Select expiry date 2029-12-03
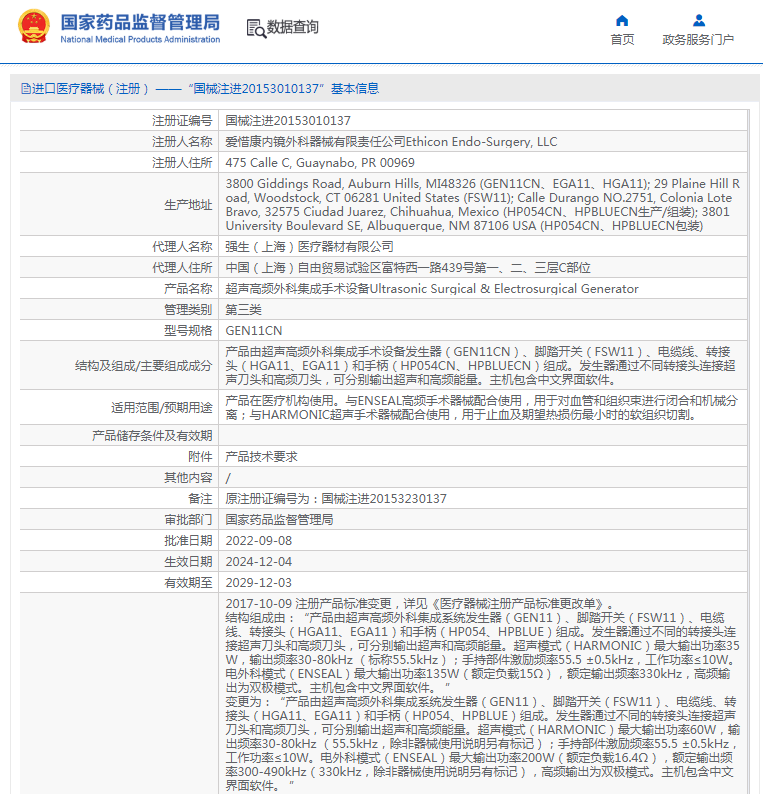This screenshot has width=763, height=794. (259, 583)
